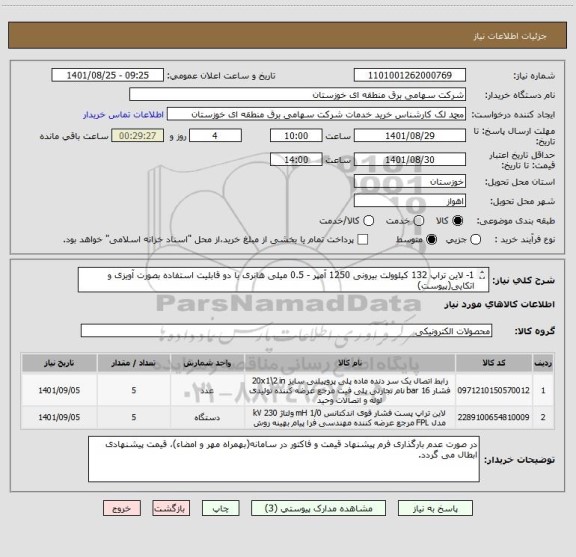Viewport: 576px width, 557px height.
Task: Click the اهواز delivery city field
Action: [410, 201]
